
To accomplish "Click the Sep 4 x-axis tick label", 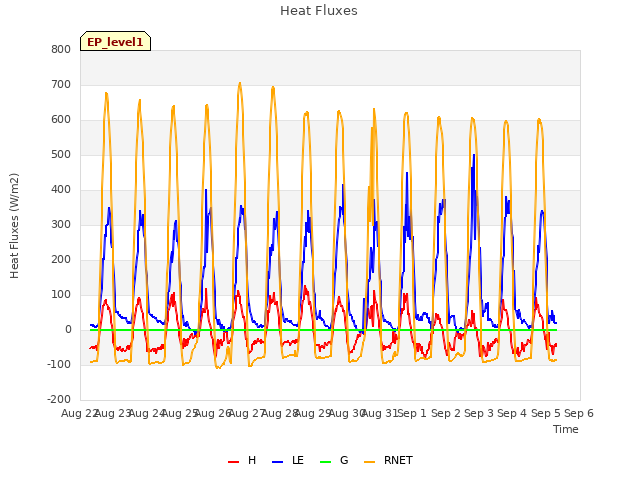I will tap(512, 413).
